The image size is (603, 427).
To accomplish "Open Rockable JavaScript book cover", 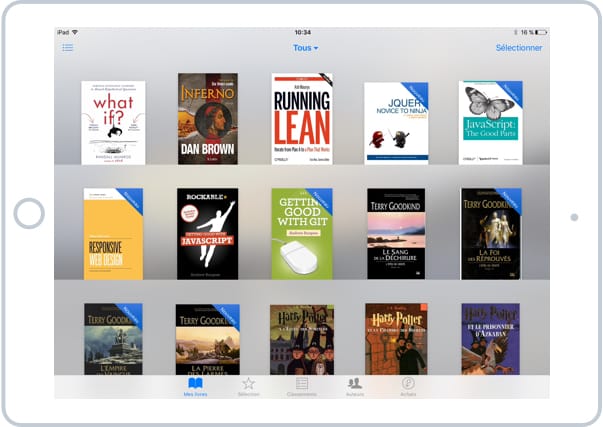I will pyautogui.click(x=207, y=234).
